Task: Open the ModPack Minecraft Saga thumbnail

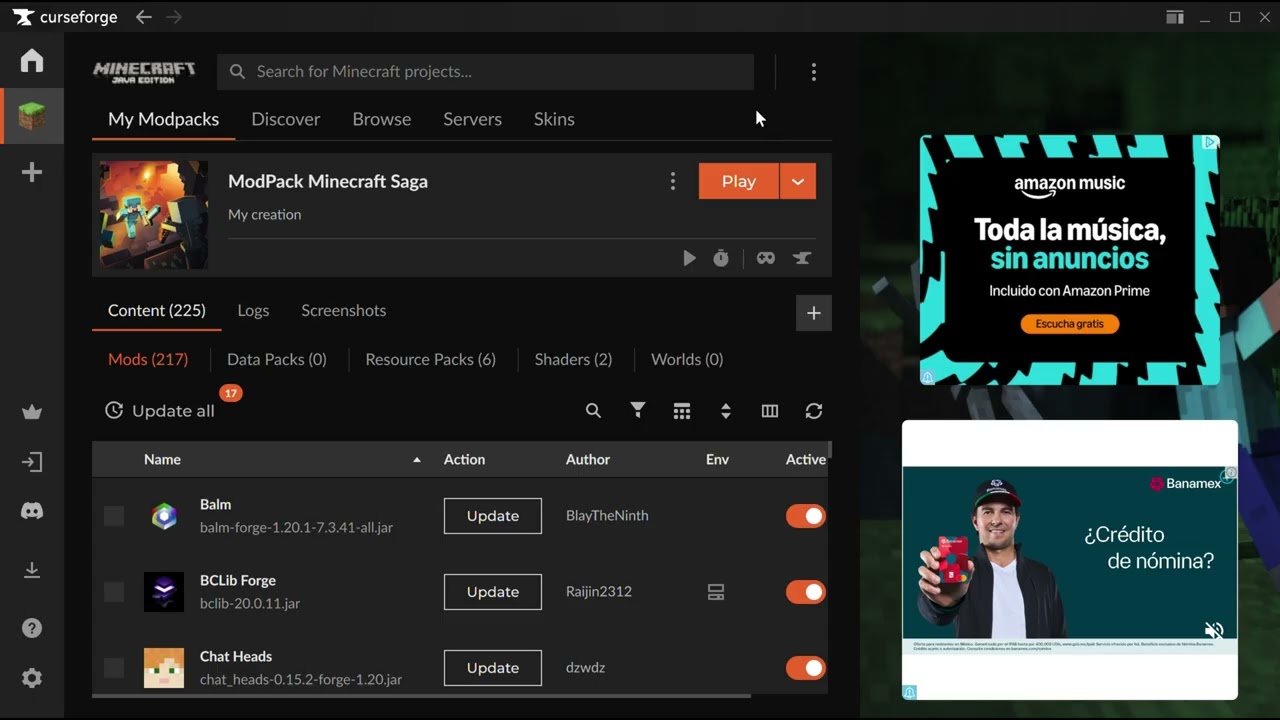Action: pyautogui.click(x=154, y=215)
